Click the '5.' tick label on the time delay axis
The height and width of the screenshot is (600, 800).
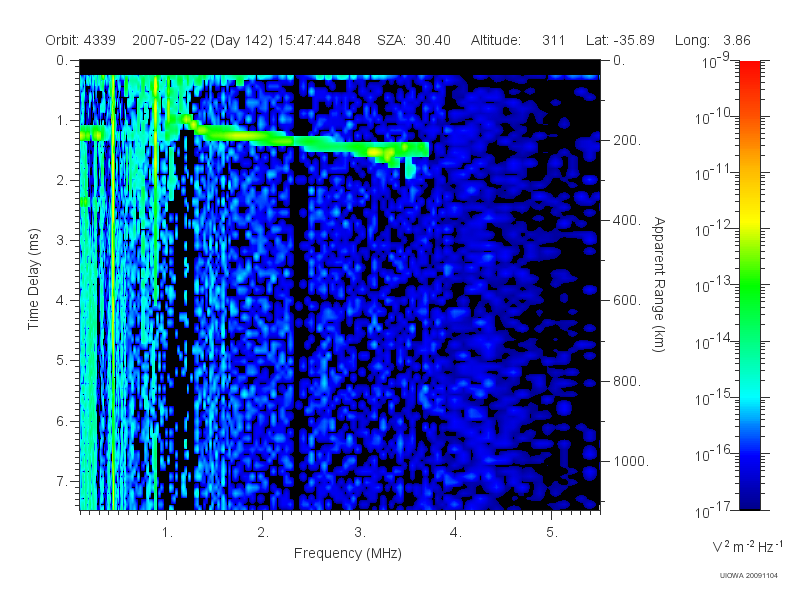(62, 361)
